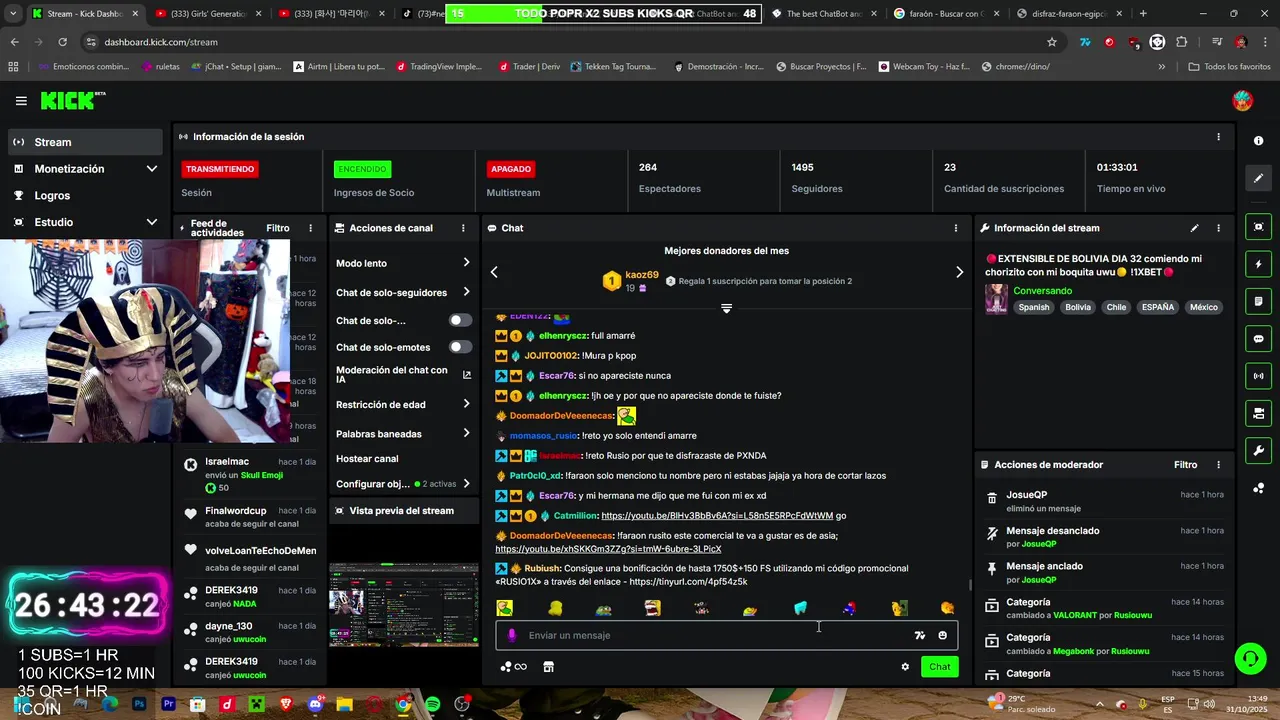The image size is (1280, 720).
Task: Expand Restricción de edad options
Action: 466,404
